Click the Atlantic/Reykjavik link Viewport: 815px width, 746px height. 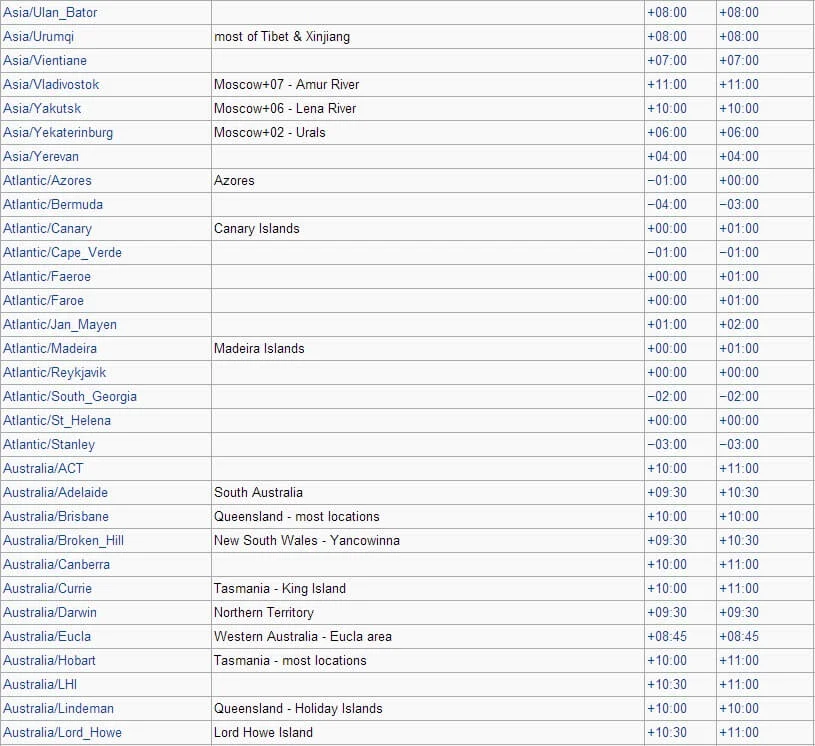(x=55, y=373)
